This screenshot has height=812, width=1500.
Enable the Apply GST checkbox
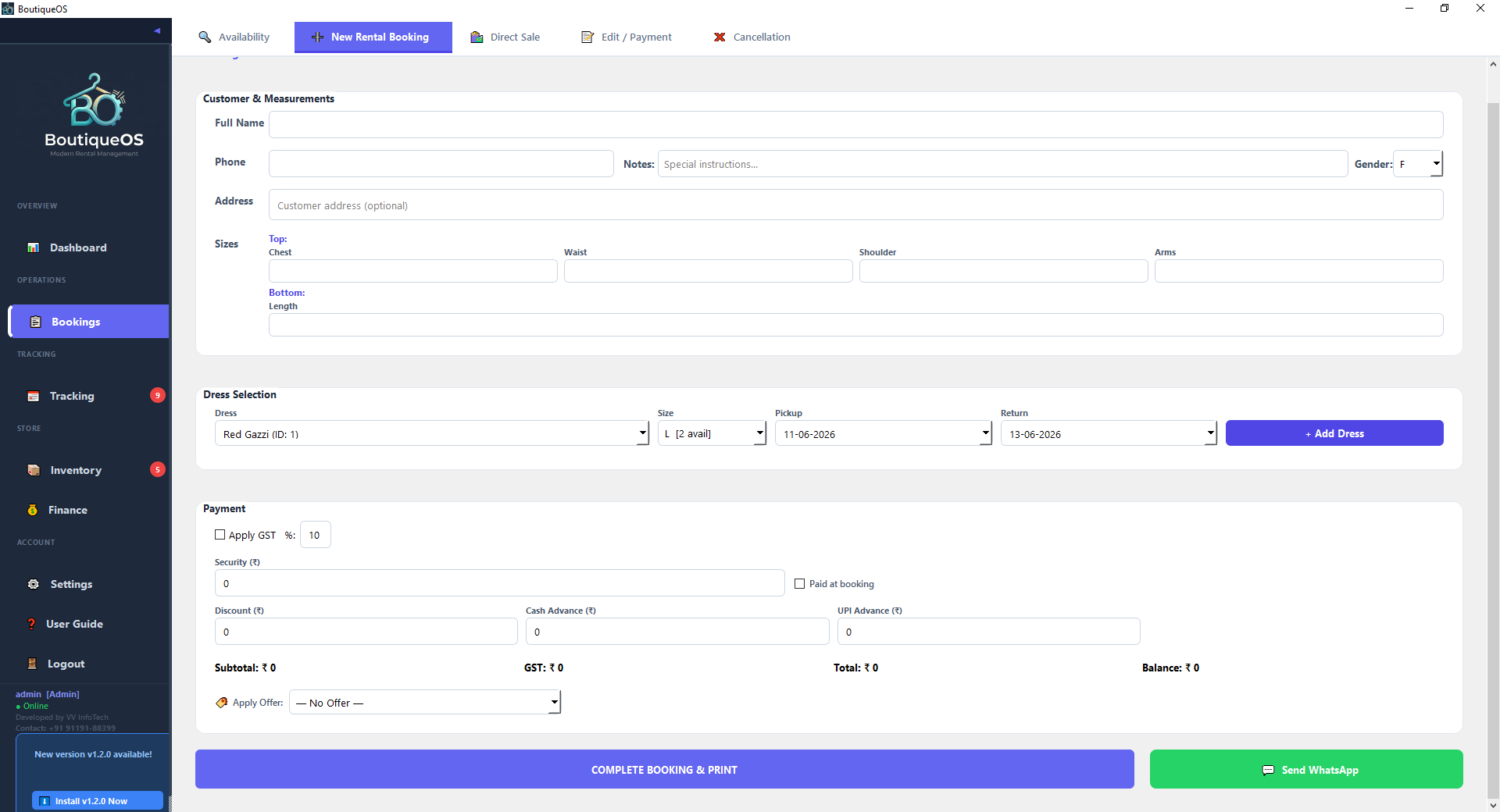(x=220, y=535)
